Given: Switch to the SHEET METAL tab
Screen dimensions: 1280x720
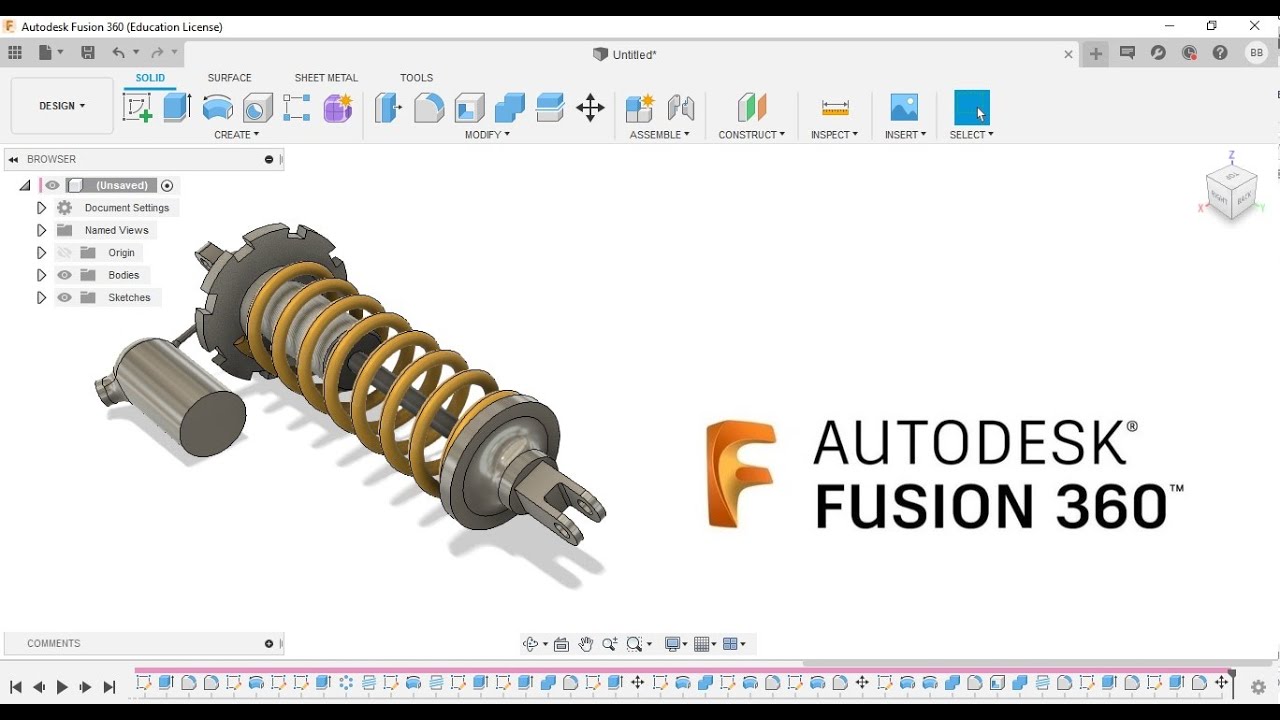Looking at the screenshot, I should pos(326,78).
